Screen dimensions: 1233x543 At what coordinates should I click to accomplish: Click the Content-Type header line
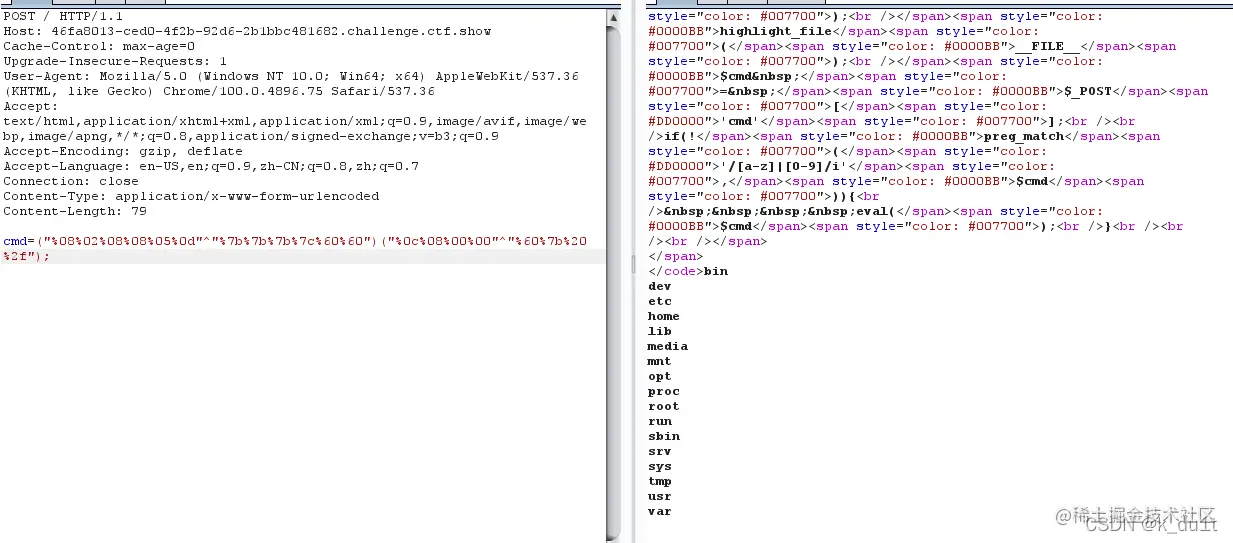coord(191,196)
